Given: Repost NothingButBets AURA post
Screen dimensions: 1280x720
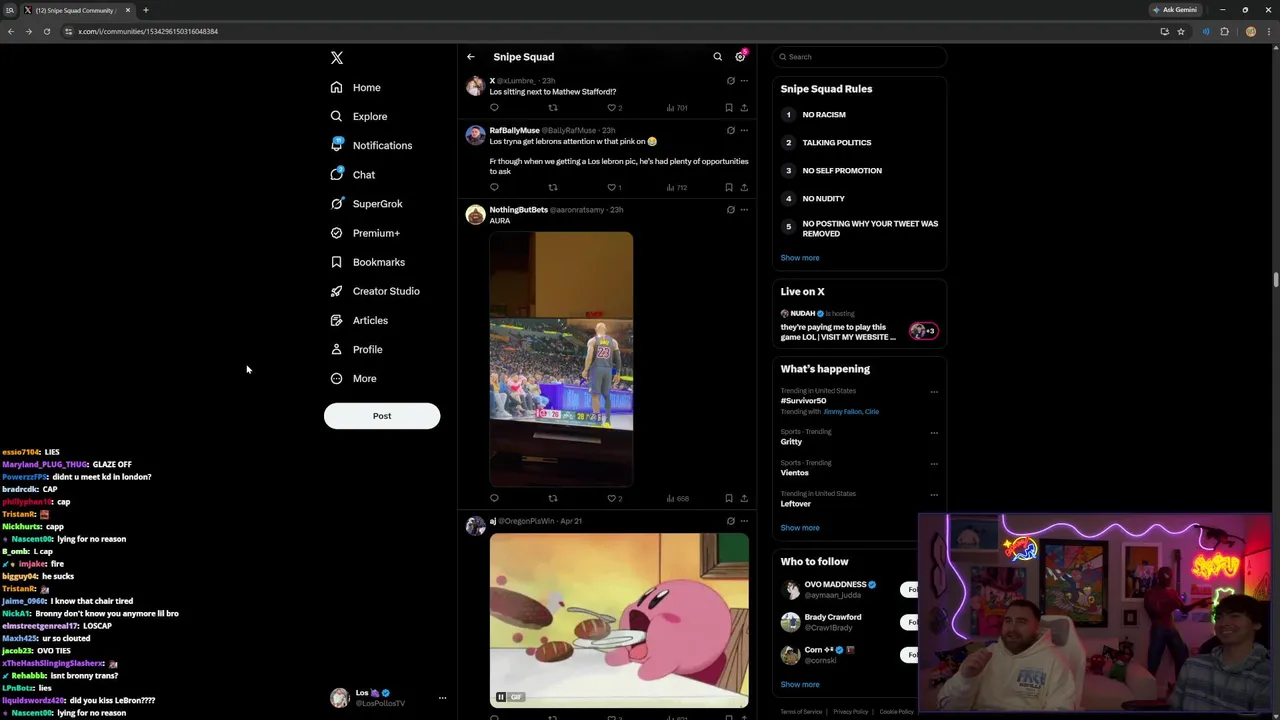Looking at the screenshot, I should point(553,498).
